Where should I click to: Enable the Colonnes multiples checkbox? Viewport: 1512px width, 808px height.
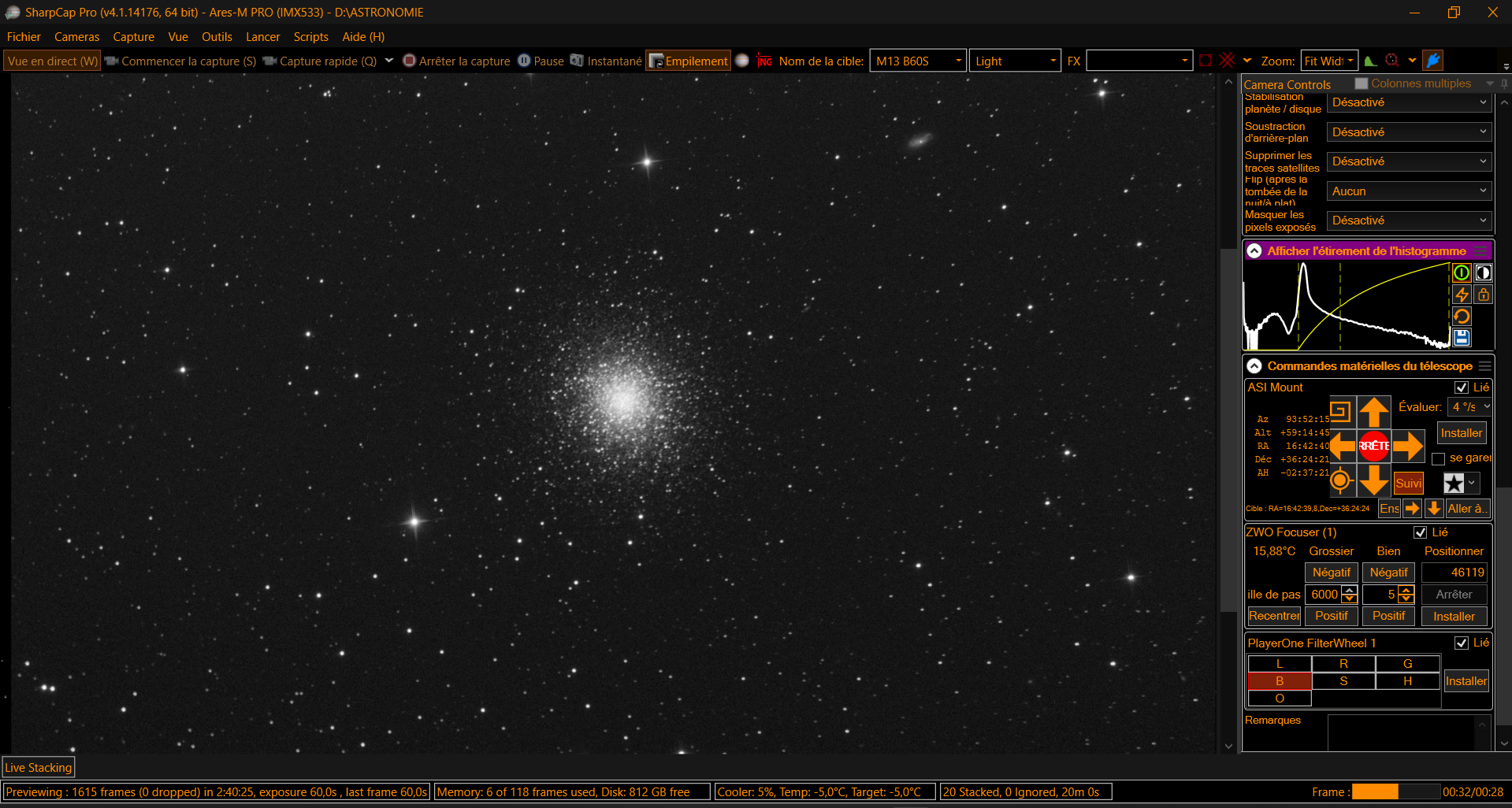(x=1362, y=83)
